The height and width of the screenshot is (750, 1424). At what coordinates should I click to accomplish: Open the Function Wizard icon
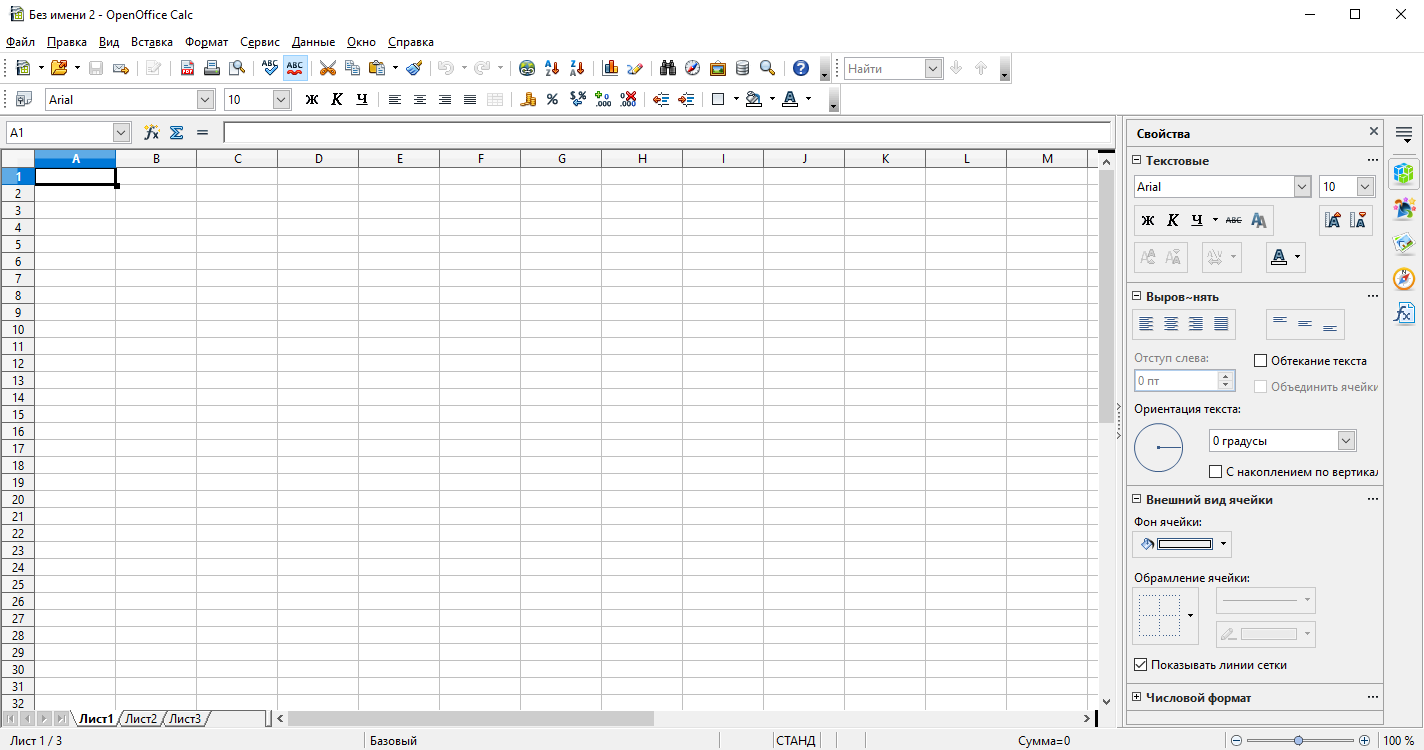[152, 132]
